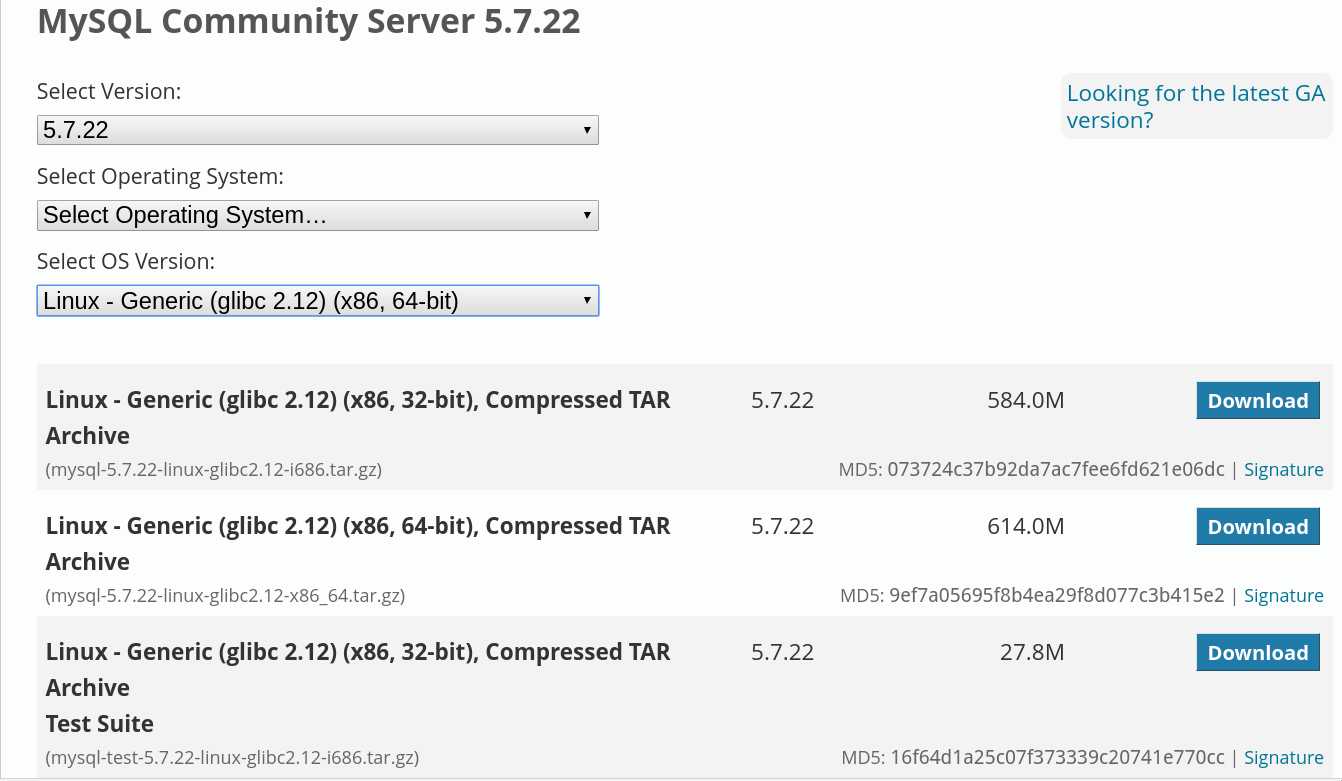
Task: Click MD5 hash 16f64d1a25c07f373339c20741e770cc
Action: click(1057, 757)
